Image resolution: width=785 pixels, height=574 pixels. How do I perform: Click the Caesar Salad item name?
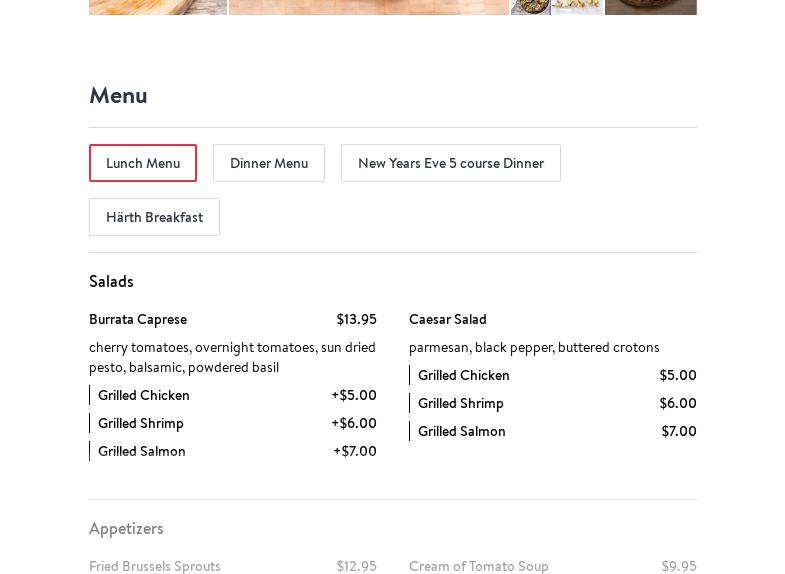tap(448, 320)
